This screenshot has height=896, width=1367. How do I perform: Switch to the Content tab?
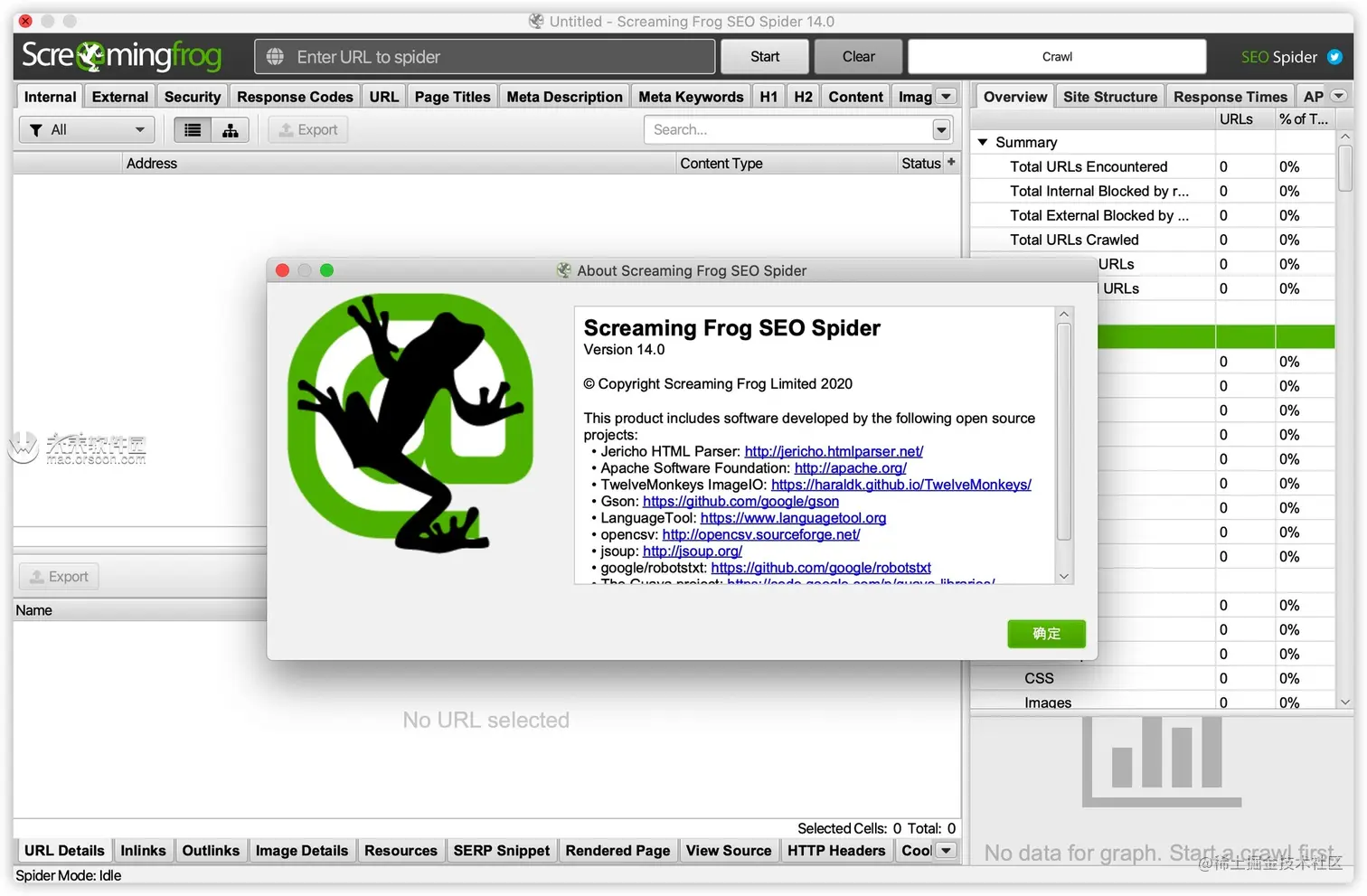[855, 97]
